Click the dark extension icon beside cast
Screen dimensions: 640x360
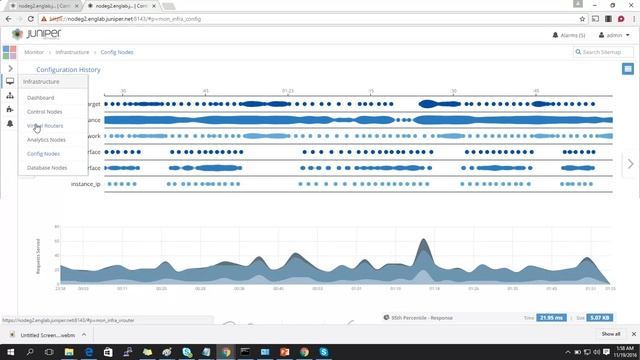608,19
